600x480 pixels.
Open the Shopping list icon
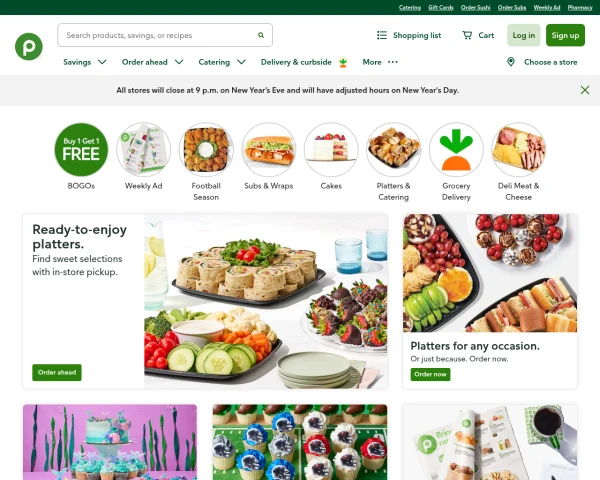pos(382,35)
